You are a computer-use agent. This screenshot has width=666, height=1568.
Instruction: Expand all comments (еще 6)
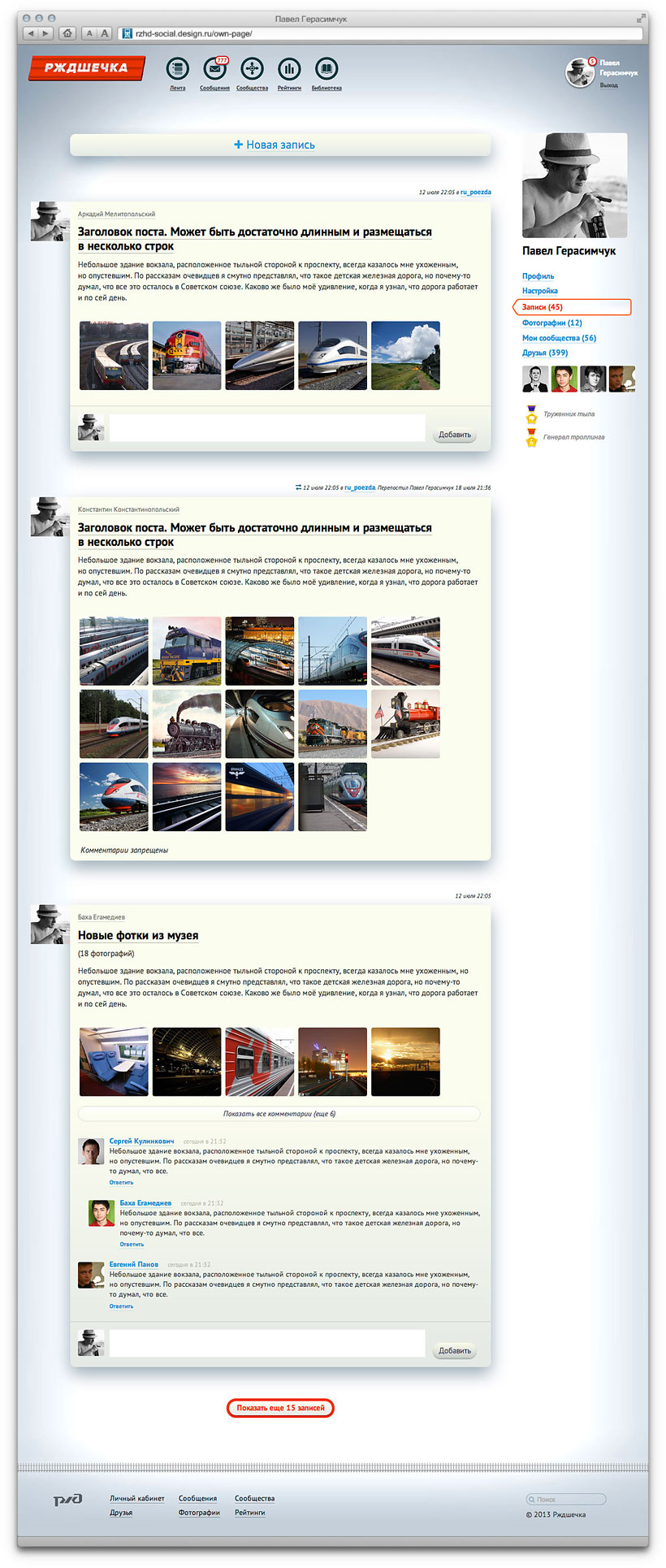pos(279,1114)
